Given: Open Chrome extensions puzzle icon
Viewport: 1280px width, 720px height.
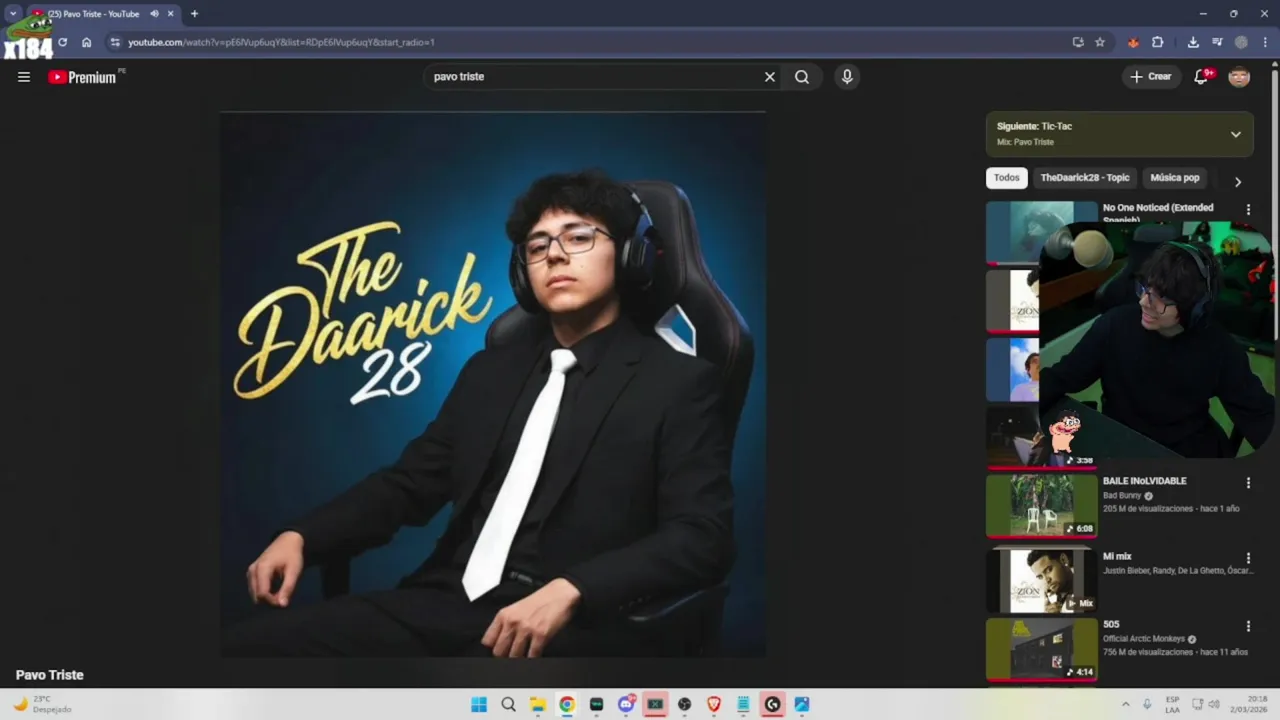Looking at the screenshot, I should pyautogui.click(x=1158, y=42).
